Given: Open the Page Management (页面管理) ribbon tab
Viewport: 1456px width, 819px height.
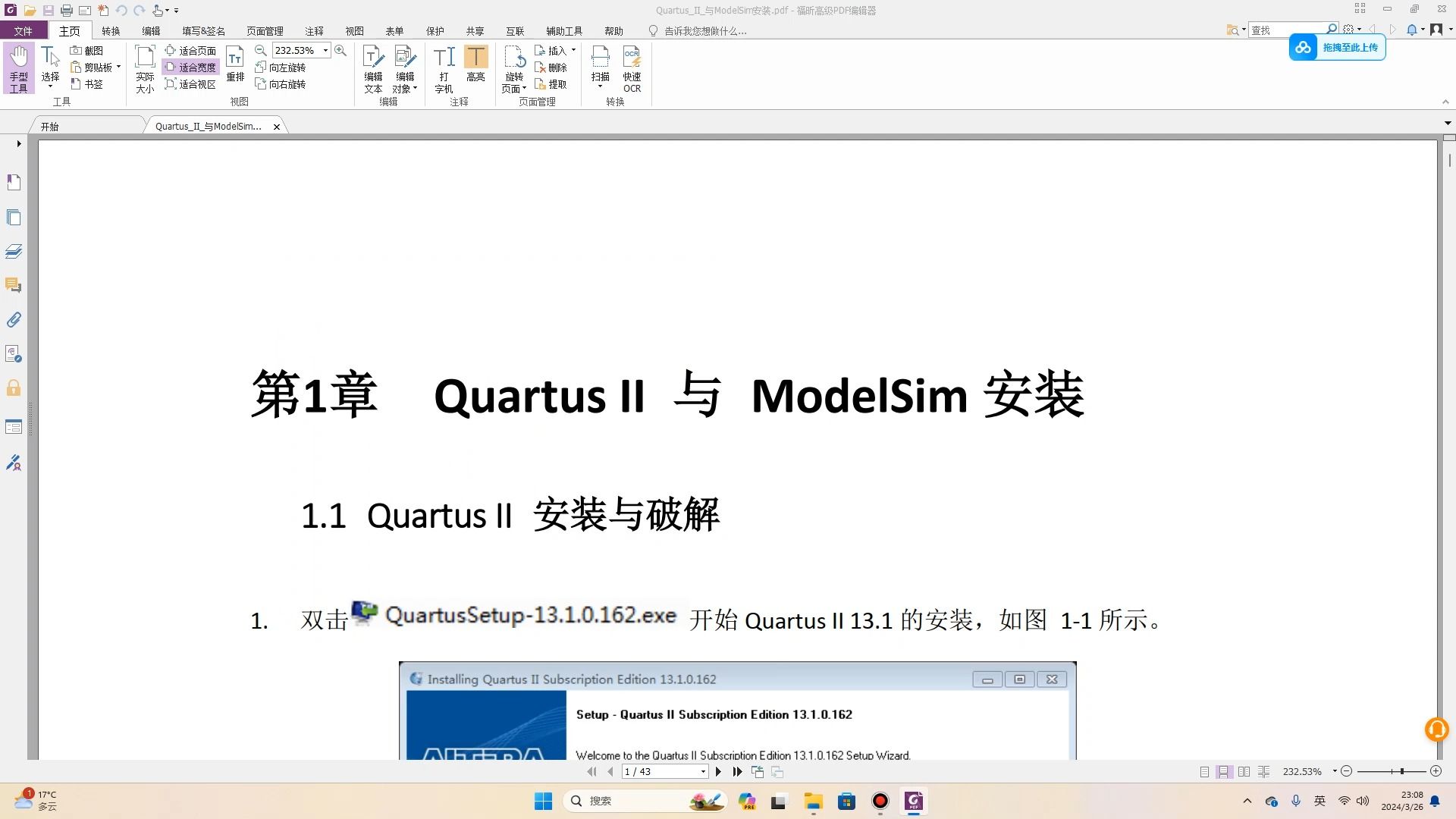Looking at the screenshot, I should 265,31.
